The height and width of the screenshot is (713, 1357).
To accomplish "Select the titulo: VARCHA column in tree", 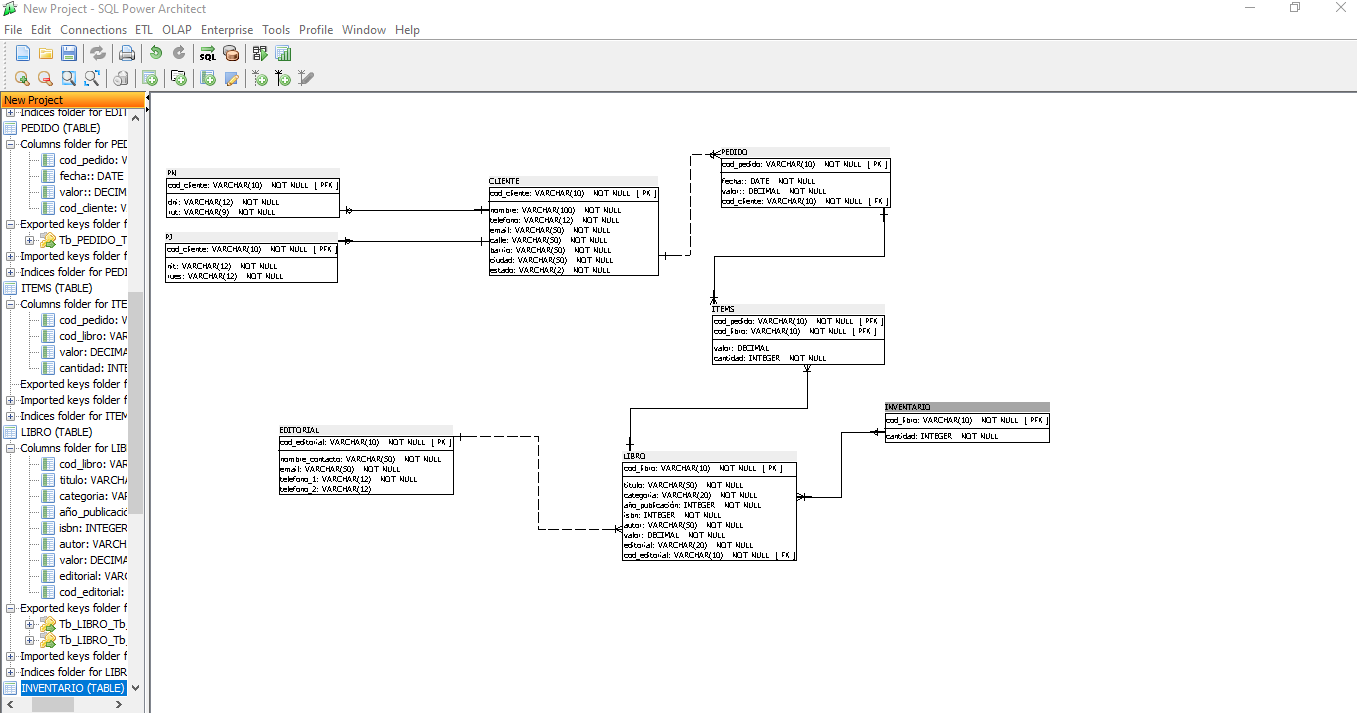I will tap(92, 480).
